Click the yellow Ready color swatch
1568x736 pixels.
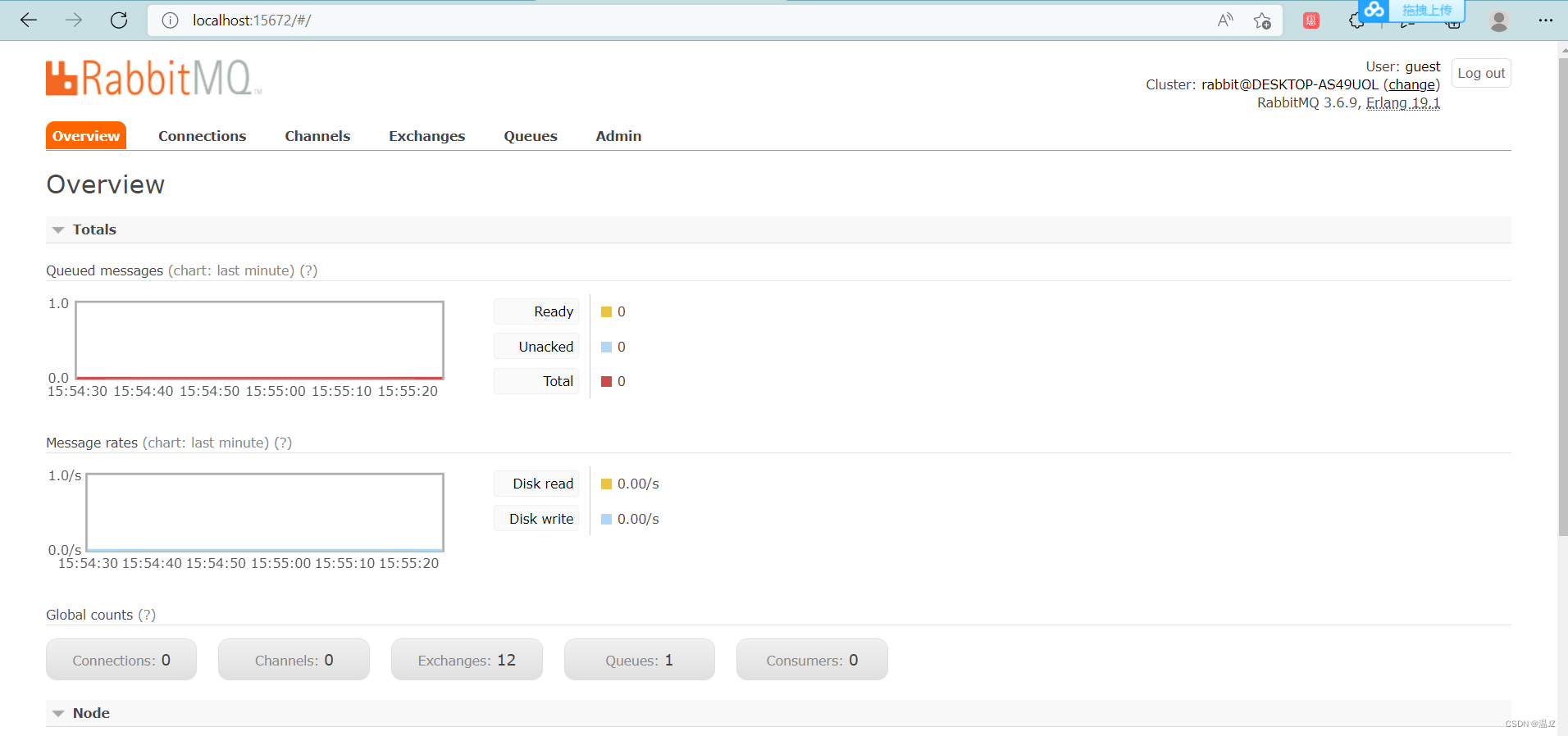[x=607, y=311]
